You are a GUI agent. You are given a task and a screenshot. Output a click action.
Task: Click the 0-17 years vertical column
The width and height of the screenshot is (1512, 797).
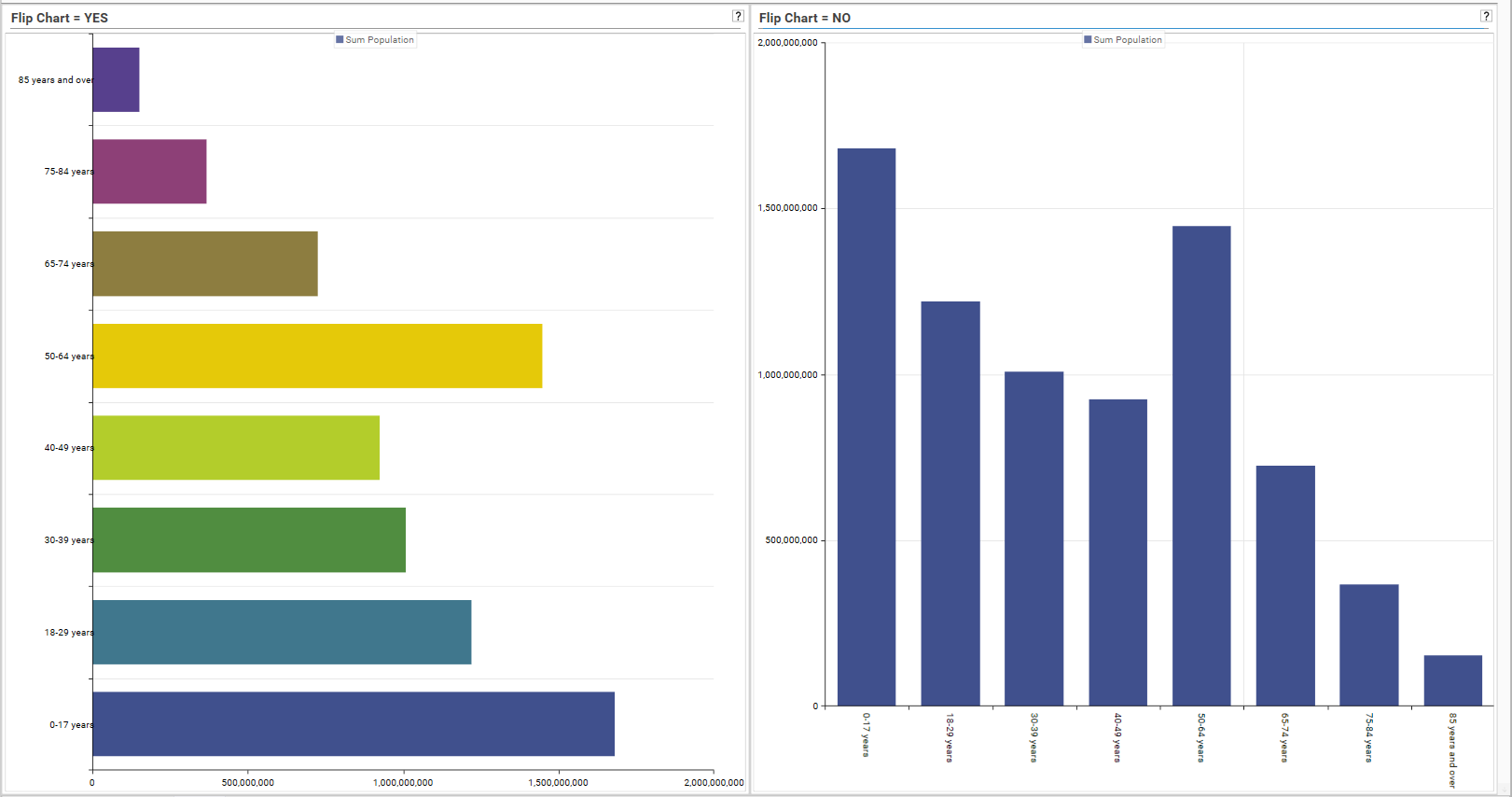[867, 427]
